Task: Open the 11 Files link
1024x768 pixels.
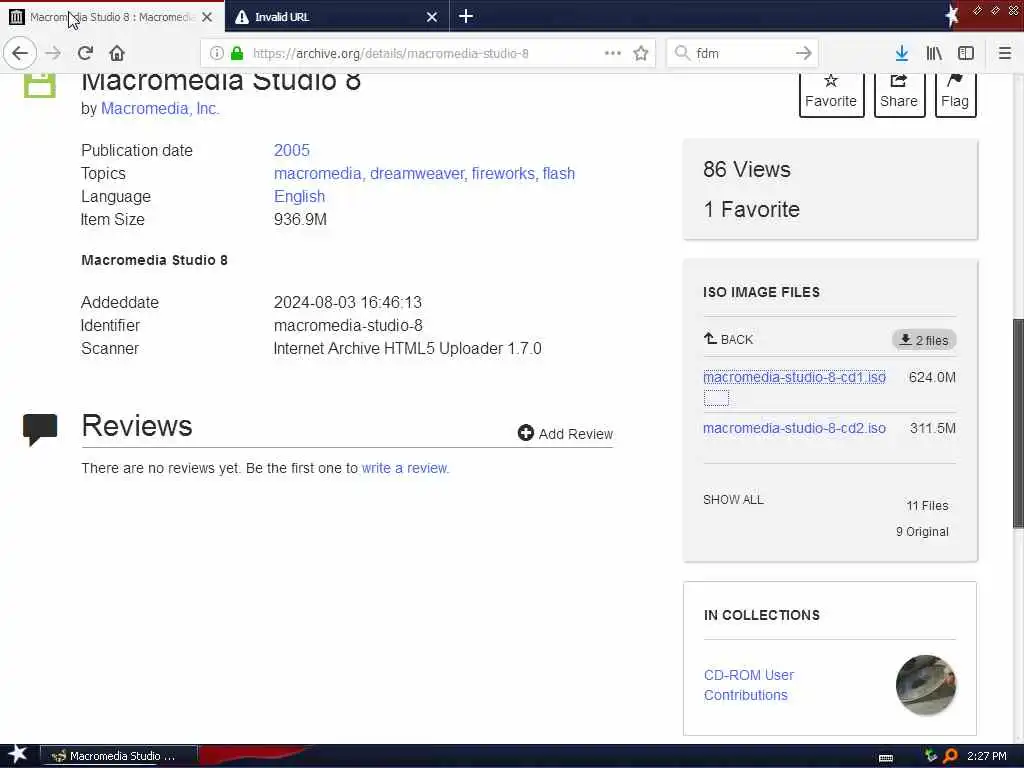Action: [927, 505]
